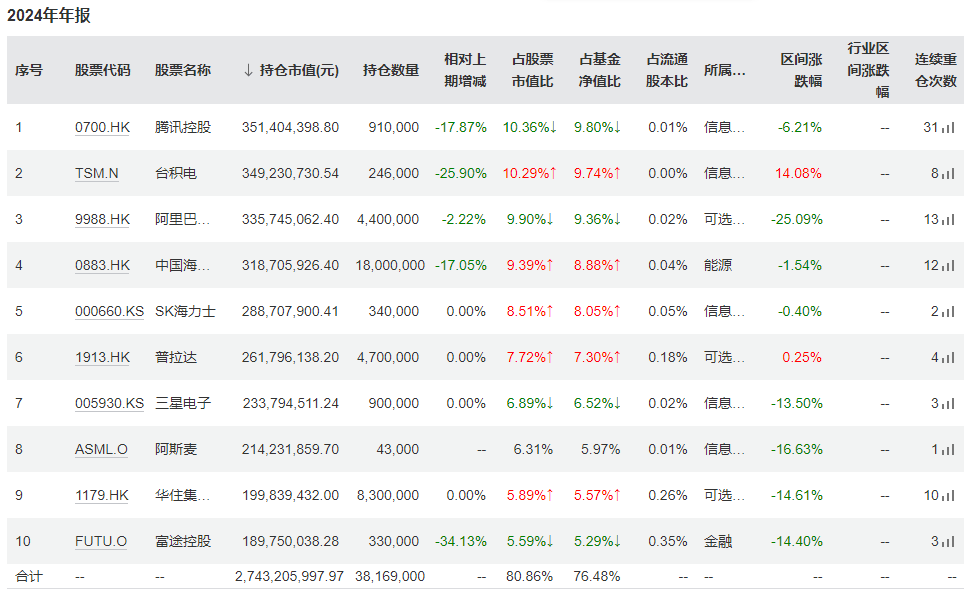The width and height of the screenshot is (964, 589).
Task: Open bar chart icon for 台积电 row
Action: [949, 174]
